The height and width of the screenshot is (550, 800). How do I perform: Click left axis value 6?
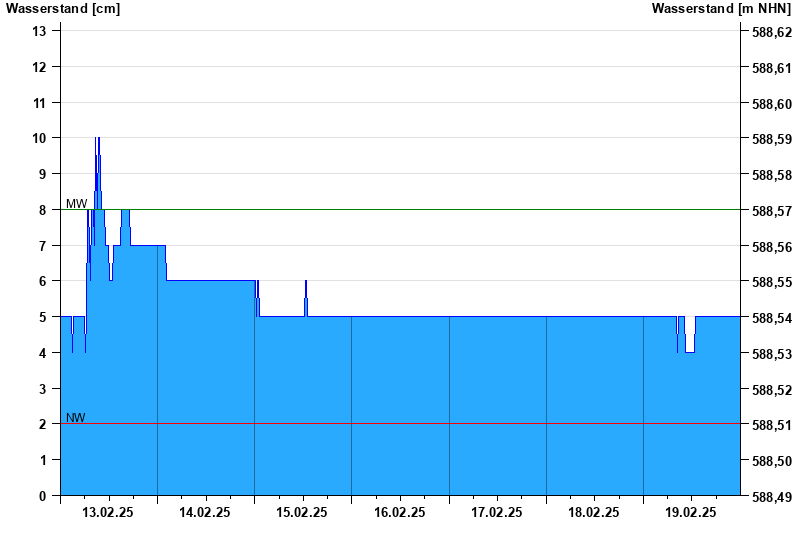[x=42, y=281]
